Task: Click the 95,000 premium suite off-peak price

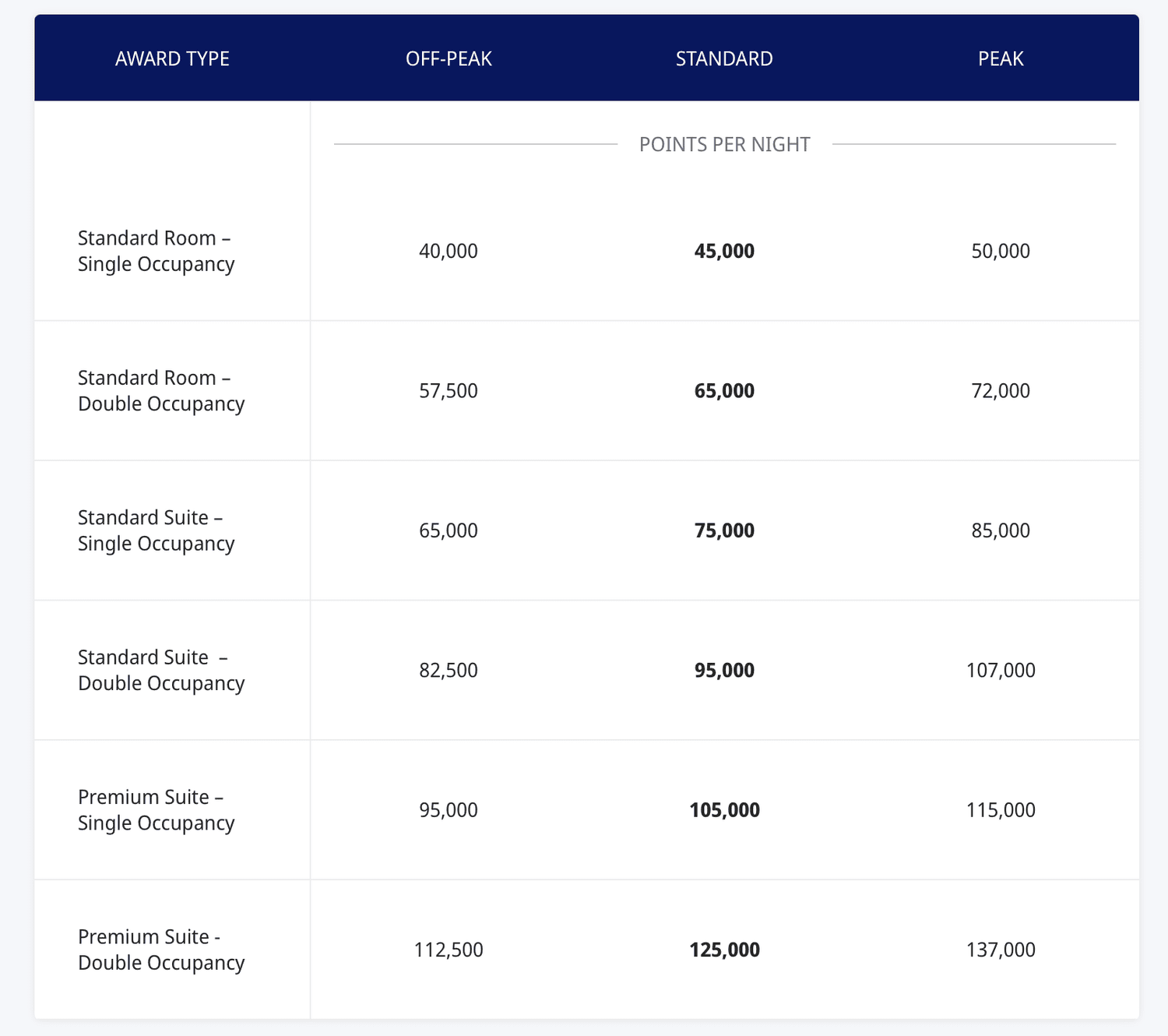Action: (x=448, y=809)
